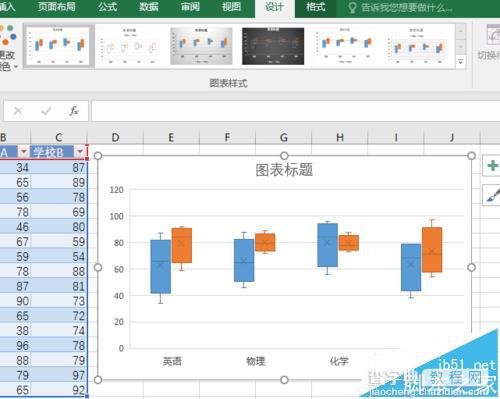This screenshot has height=399, width=500.
Task: Click inside the formula bar
Action: (x=295, y=111)
